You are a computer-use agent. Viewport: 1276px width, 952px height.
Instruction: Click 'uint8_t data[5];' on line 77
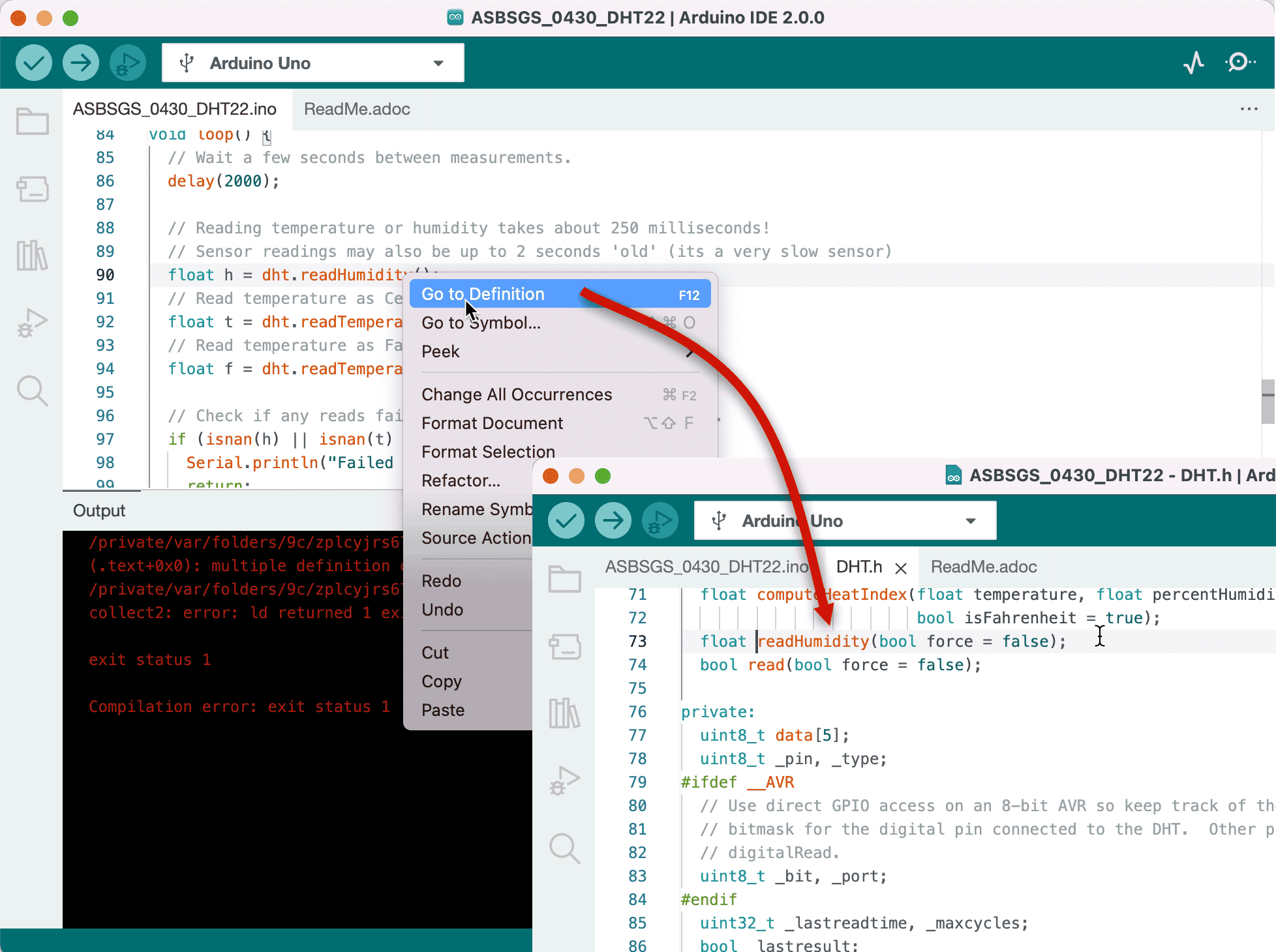click(774, 736)
